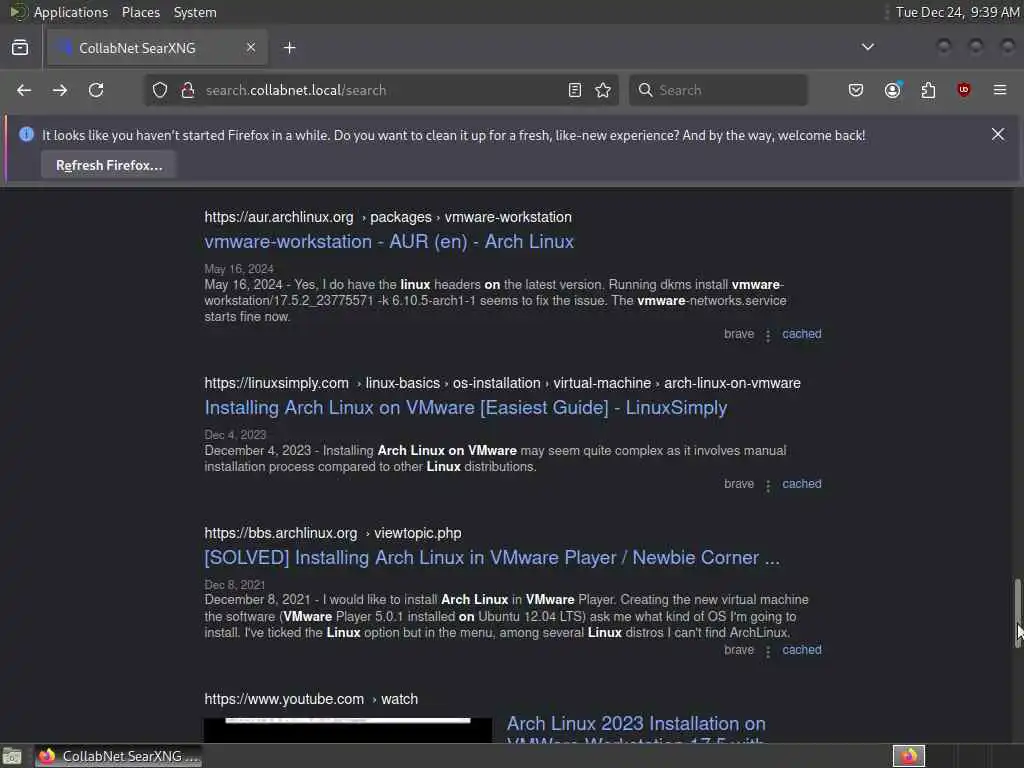The width and height of the screenshot is (1024, 768).
Task: Click the browser Search input field
Action: click(718, 90)
